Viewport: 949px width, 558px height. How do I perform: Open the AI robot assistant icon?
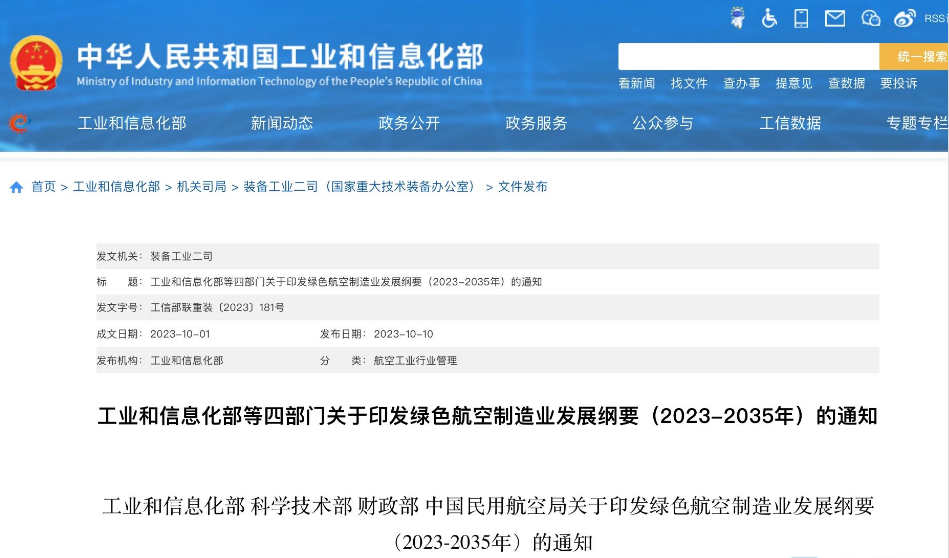(737, 18)
